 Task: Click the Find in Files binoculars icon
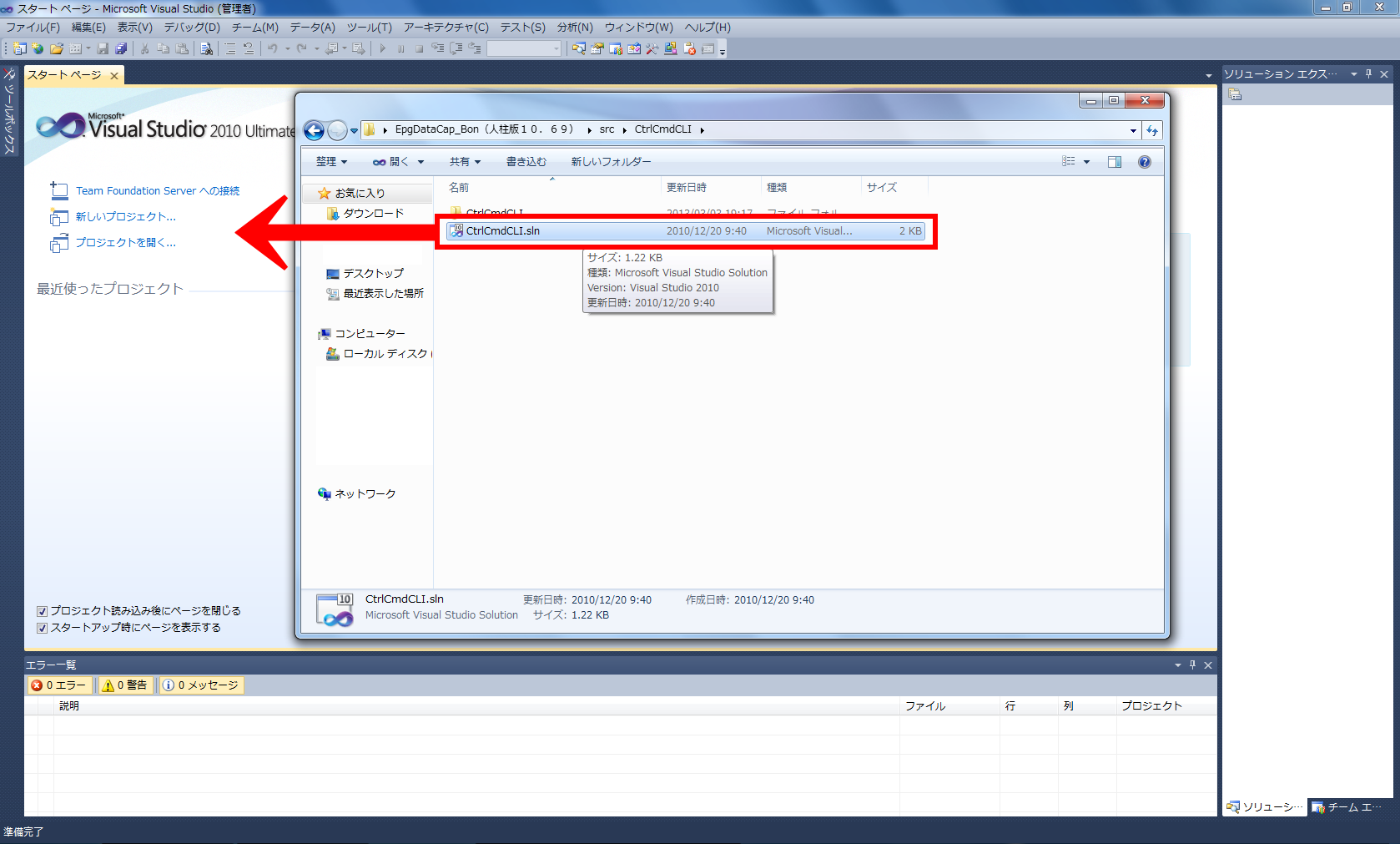coord(206,48)
